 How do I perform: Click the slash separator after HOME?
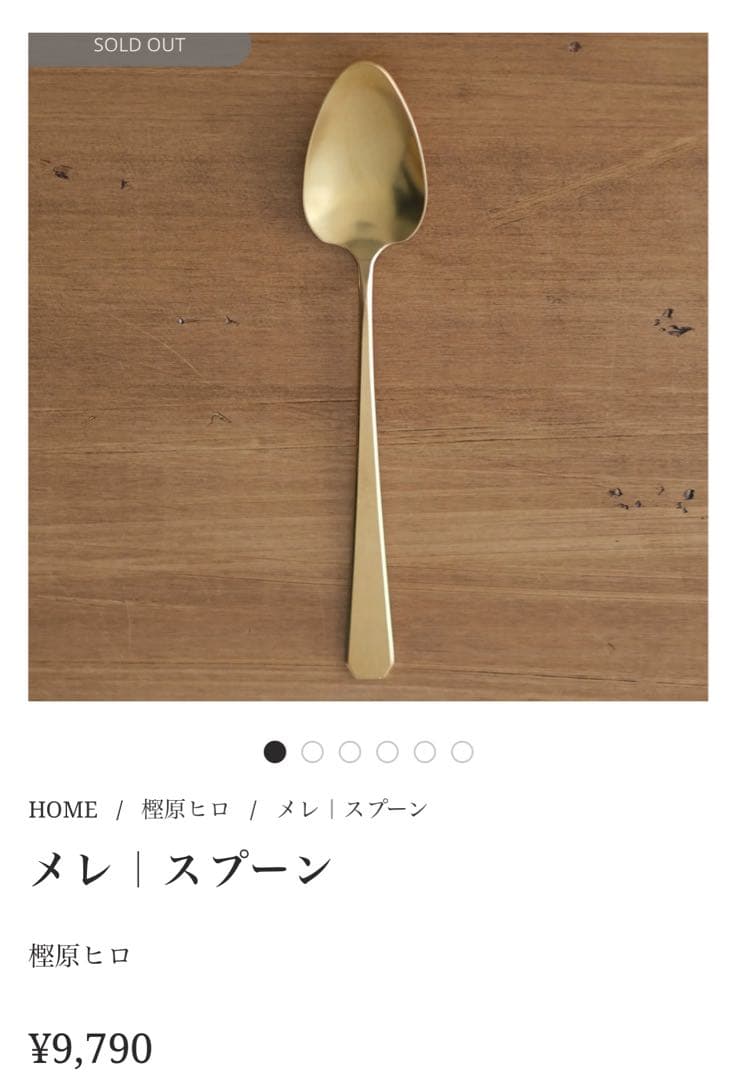[x=119, y=810]
